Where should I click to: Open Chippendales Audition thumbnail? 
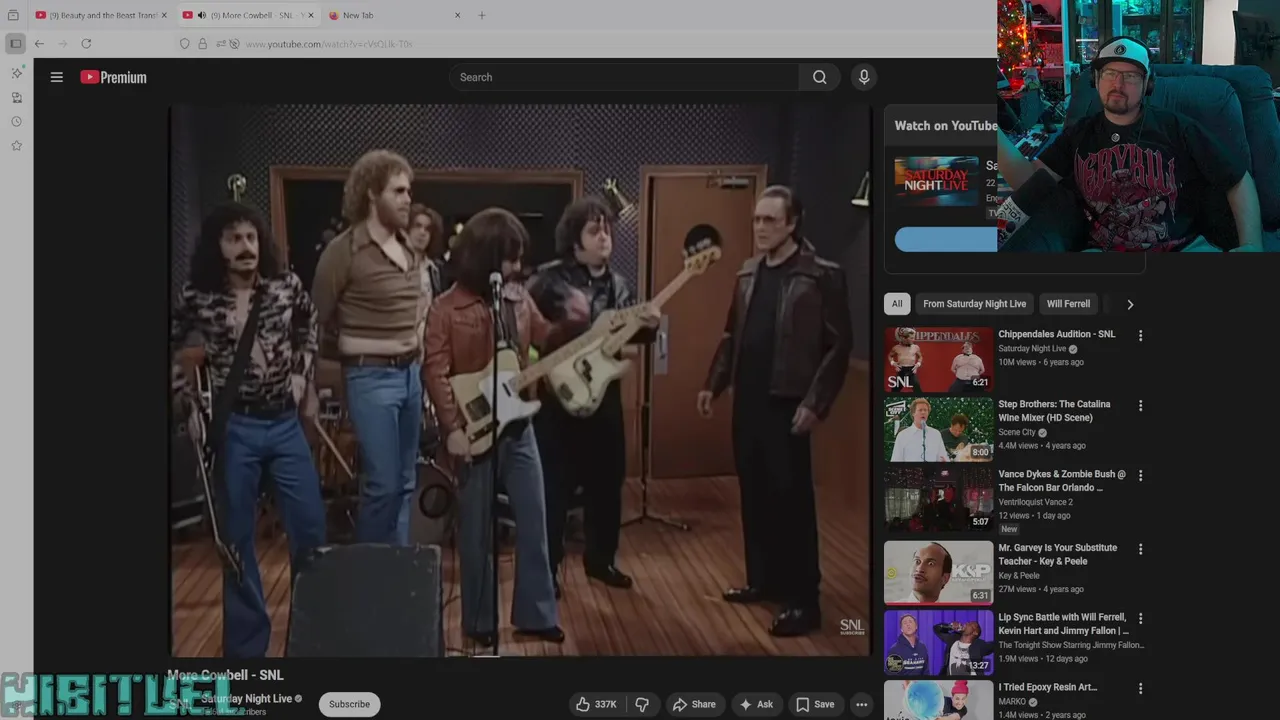pyautogui.click(x=938, y=359)
